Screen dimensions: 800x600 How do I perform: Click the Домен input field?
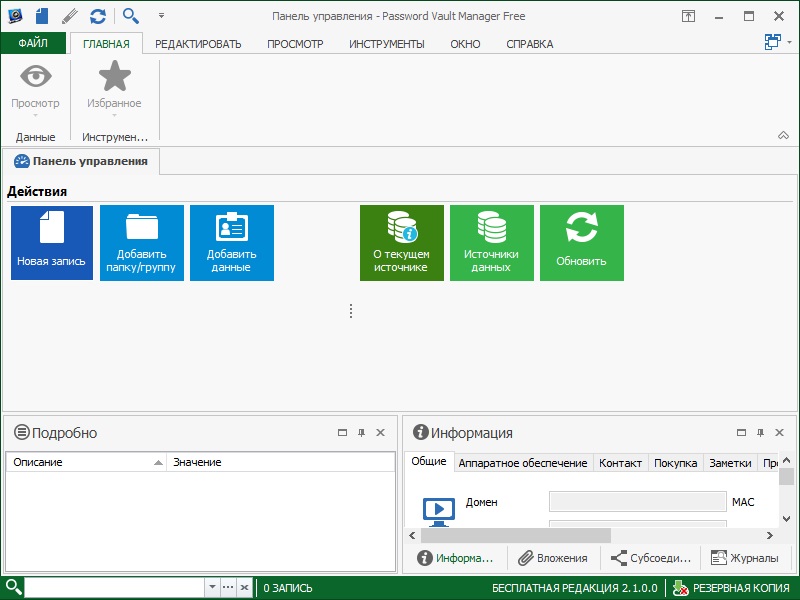pyautogui.click(x=637, y=502)
